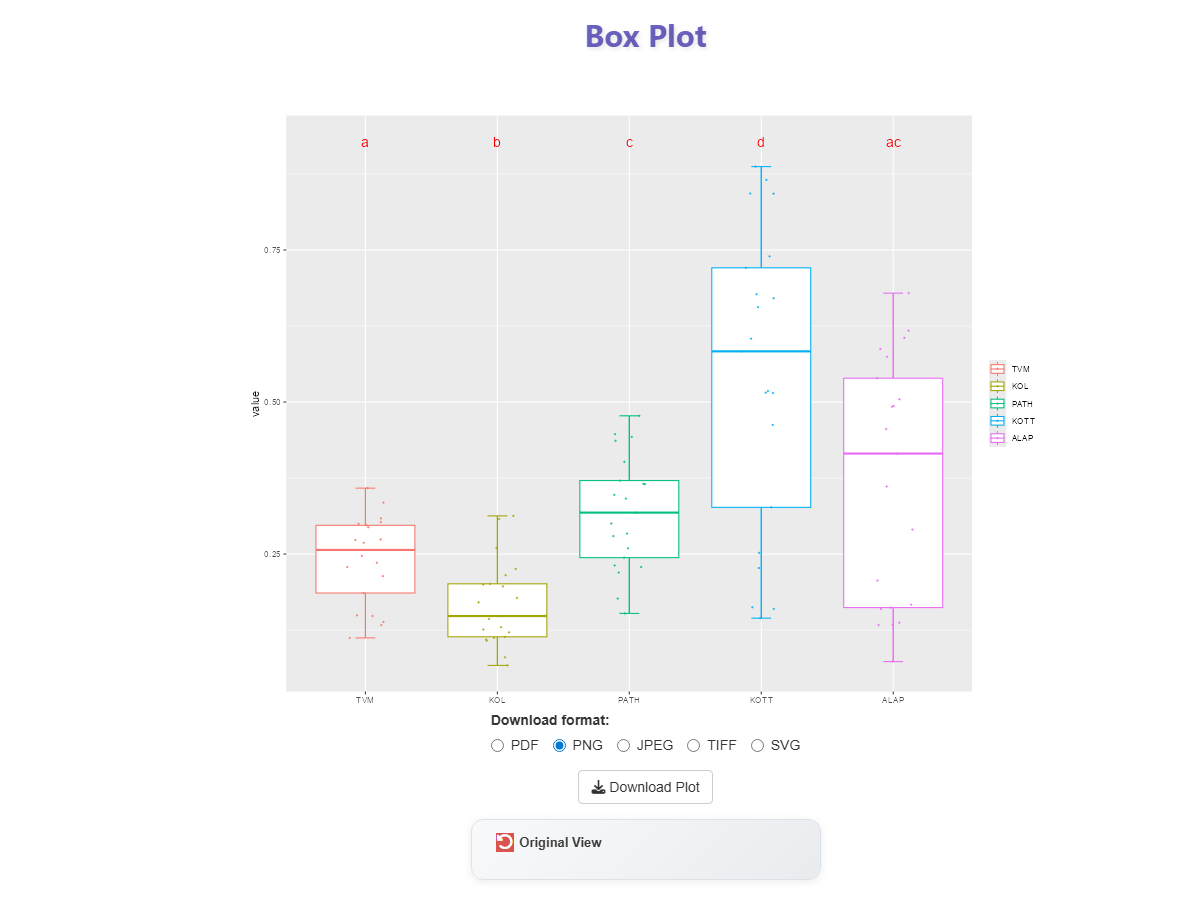Click the ALAP legend box icon
Screen dimensions: 1197x911
tap(997, 438)
